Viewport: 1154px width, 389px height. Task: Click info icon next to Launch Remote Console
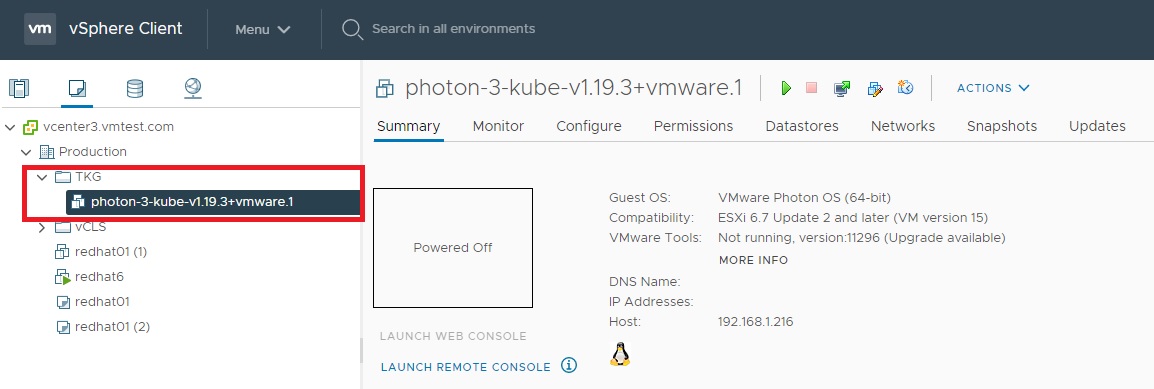(569, 365)
